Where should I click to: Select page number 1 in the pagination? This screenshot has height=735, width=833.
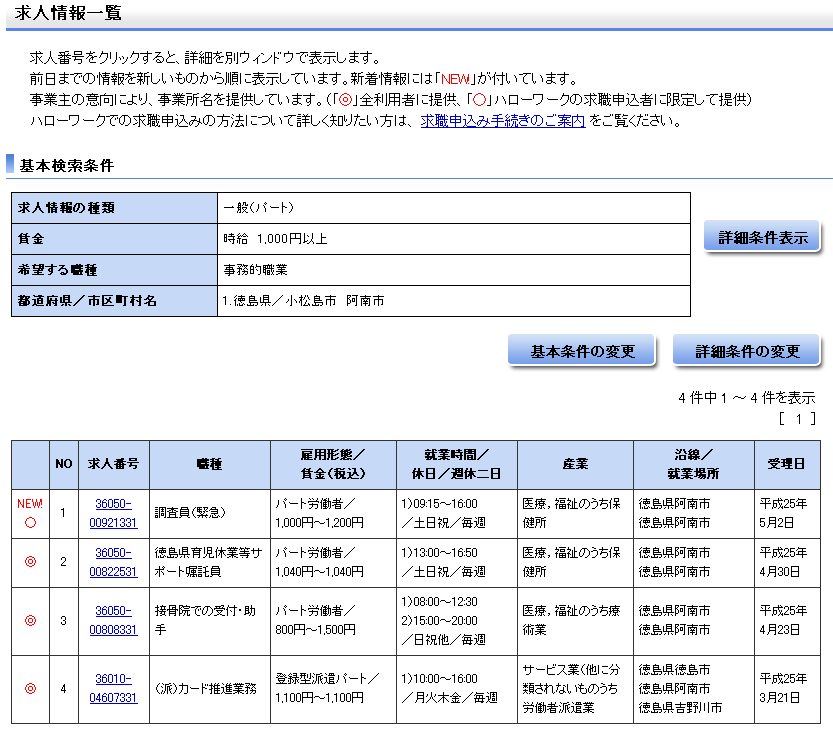[798, 419]
